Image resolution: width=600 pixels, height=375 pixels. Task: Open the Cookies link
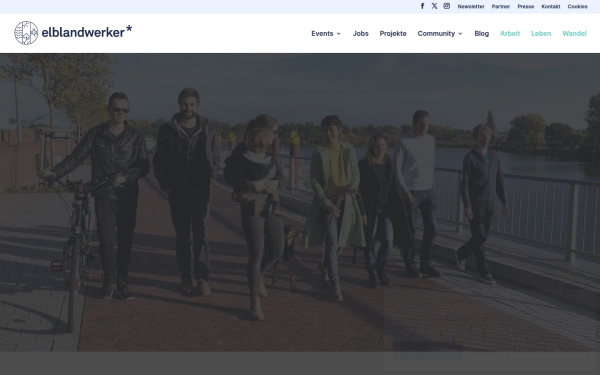577,7
